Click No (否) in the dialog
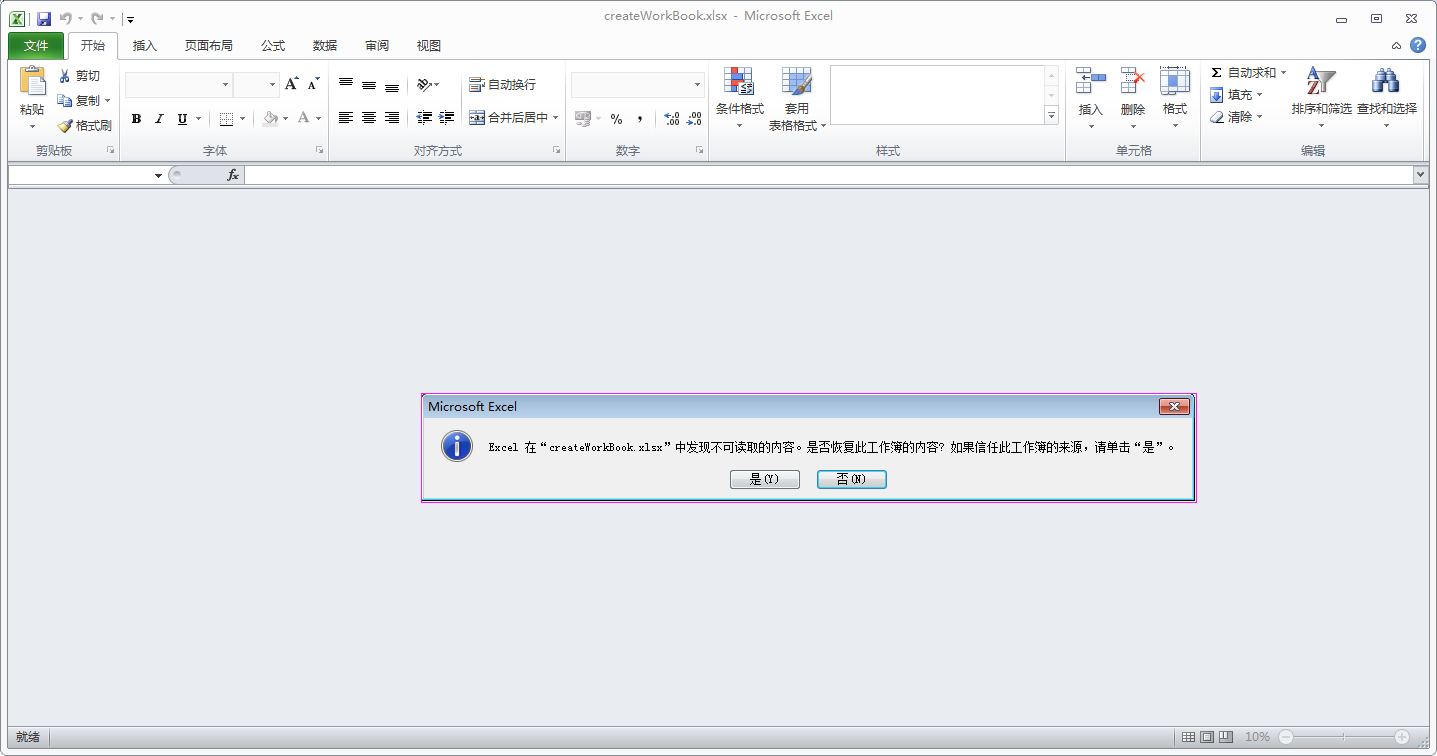 click(852, 480)
